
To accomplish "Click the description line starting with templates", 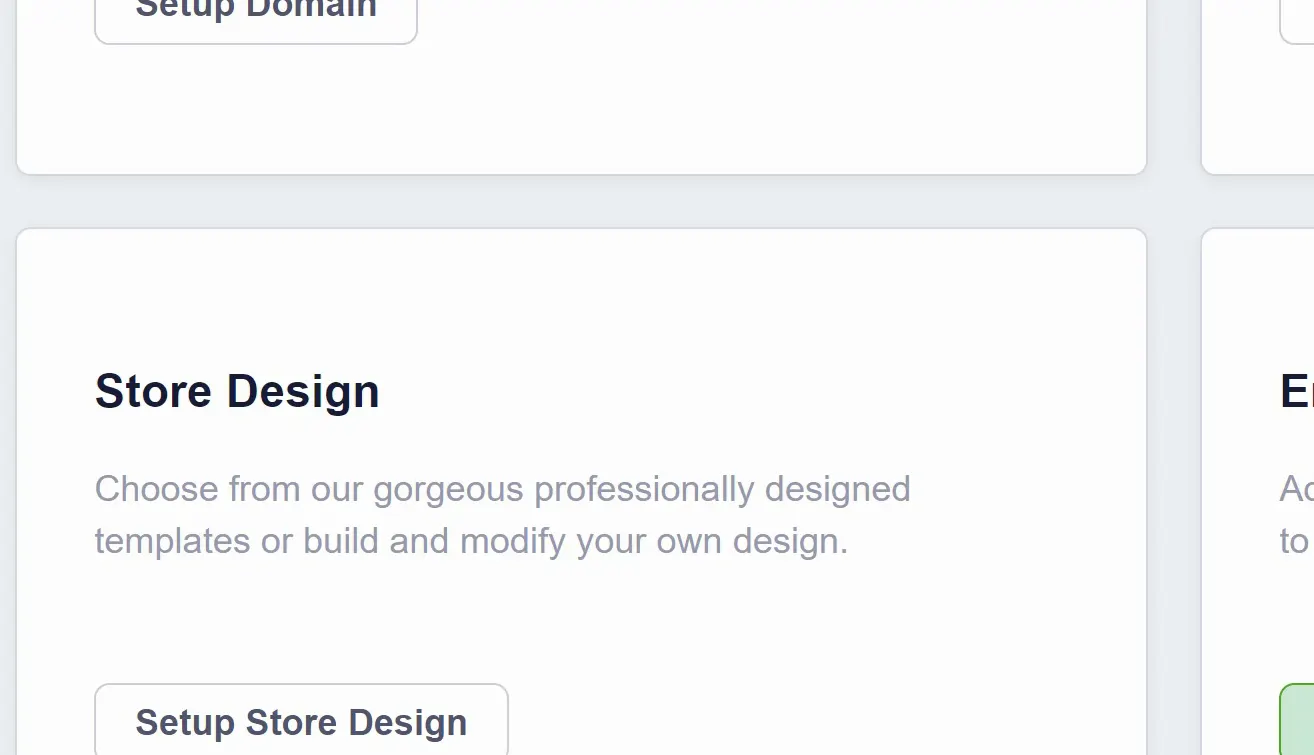I will click(x=471, y=541).
